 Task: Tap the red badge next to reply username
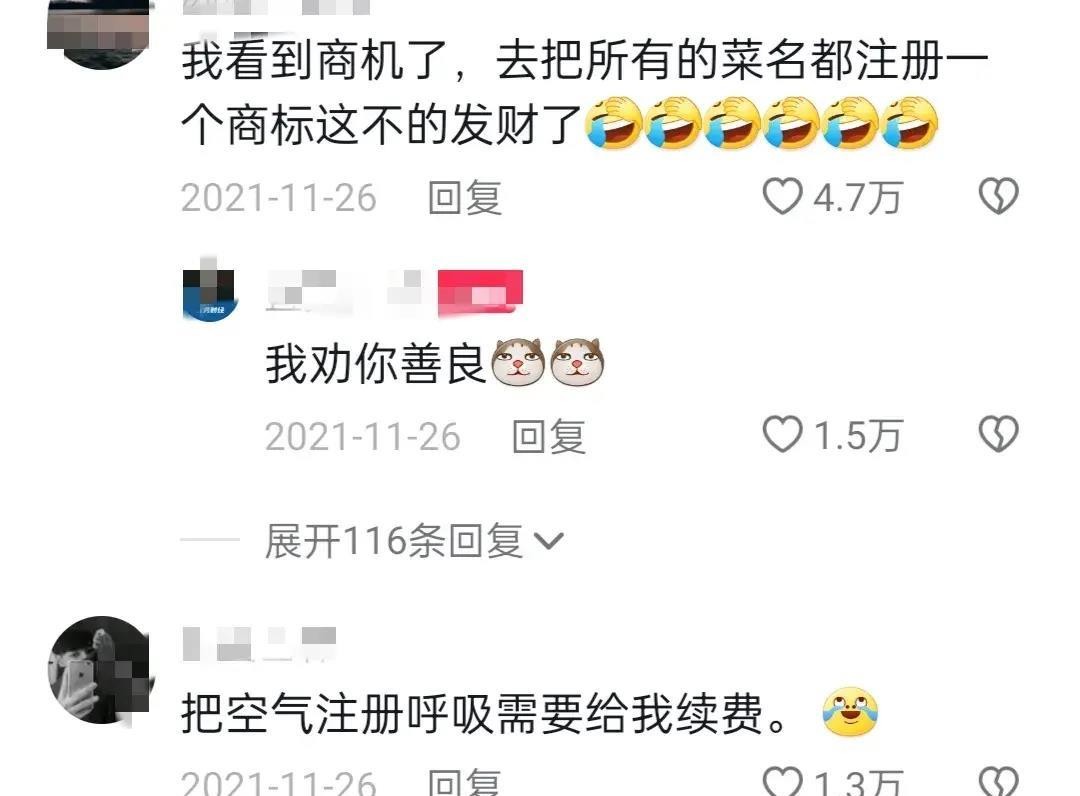click(481, 293)
